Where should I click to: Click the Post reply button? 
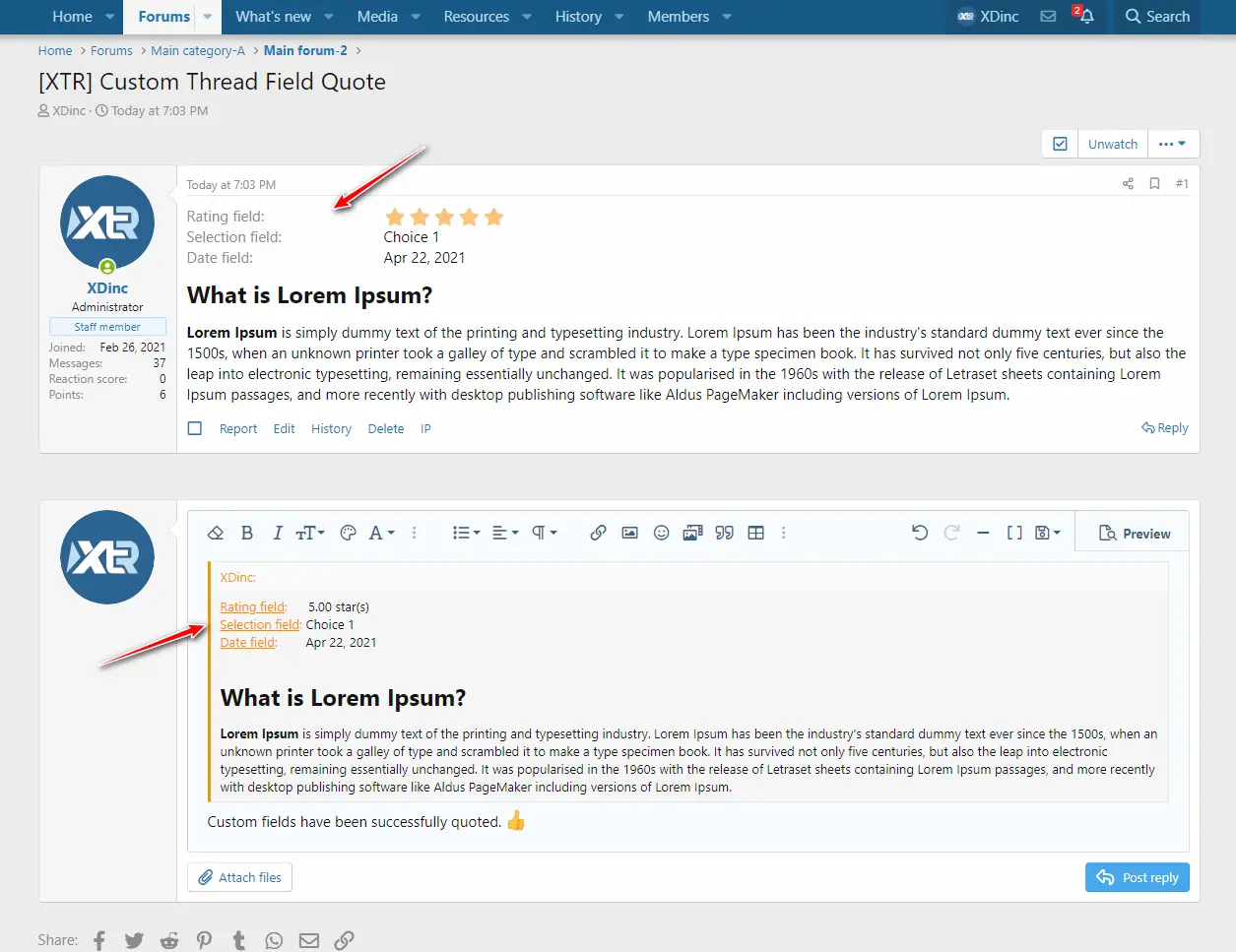click(1138, 877)
